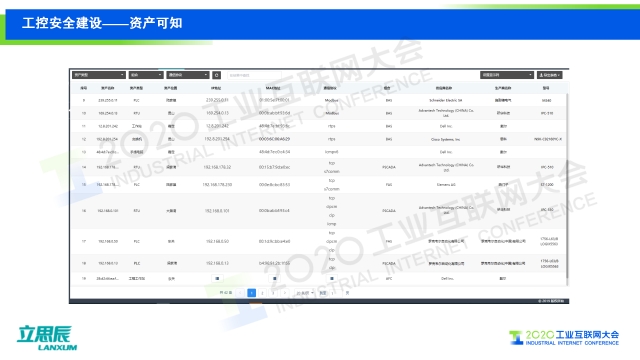The height and width of the screenshot is (360, 640).
Task: Click the detail icon in last row's protocol column
Action: point(332,278)
